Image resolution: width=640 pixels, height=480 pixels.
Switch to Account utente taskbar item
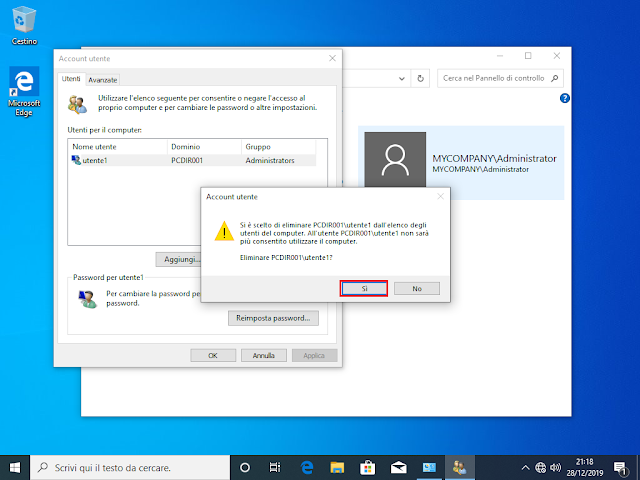tap(460, 468)
